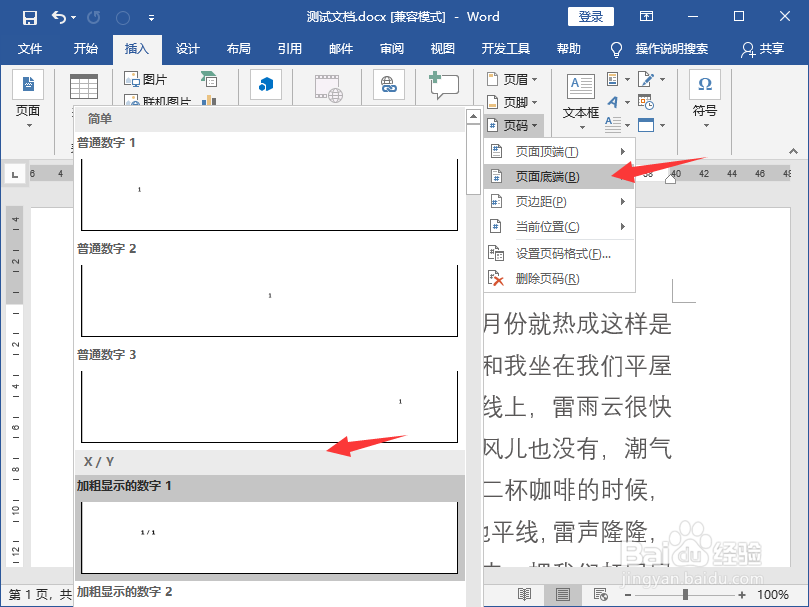Click the 登录 sign-in button
The height and width of the screenshot is (607, 809).
click(591, 17)
